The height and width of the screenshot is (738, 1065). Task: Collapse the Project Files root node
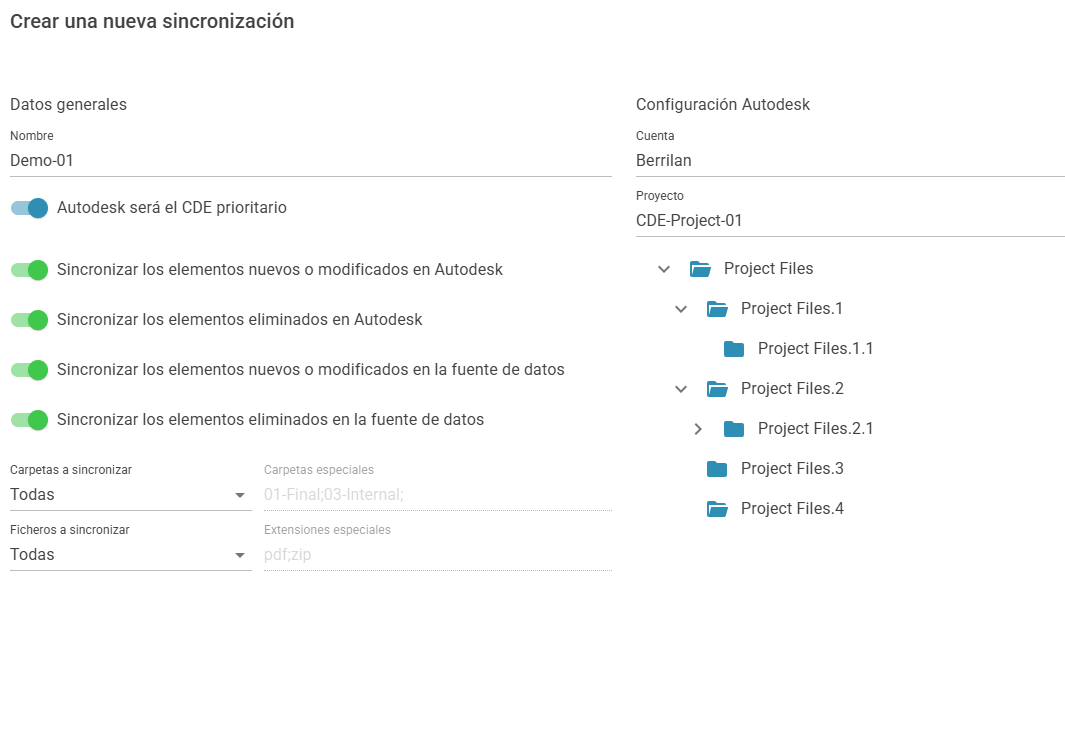tap(664, 269)
